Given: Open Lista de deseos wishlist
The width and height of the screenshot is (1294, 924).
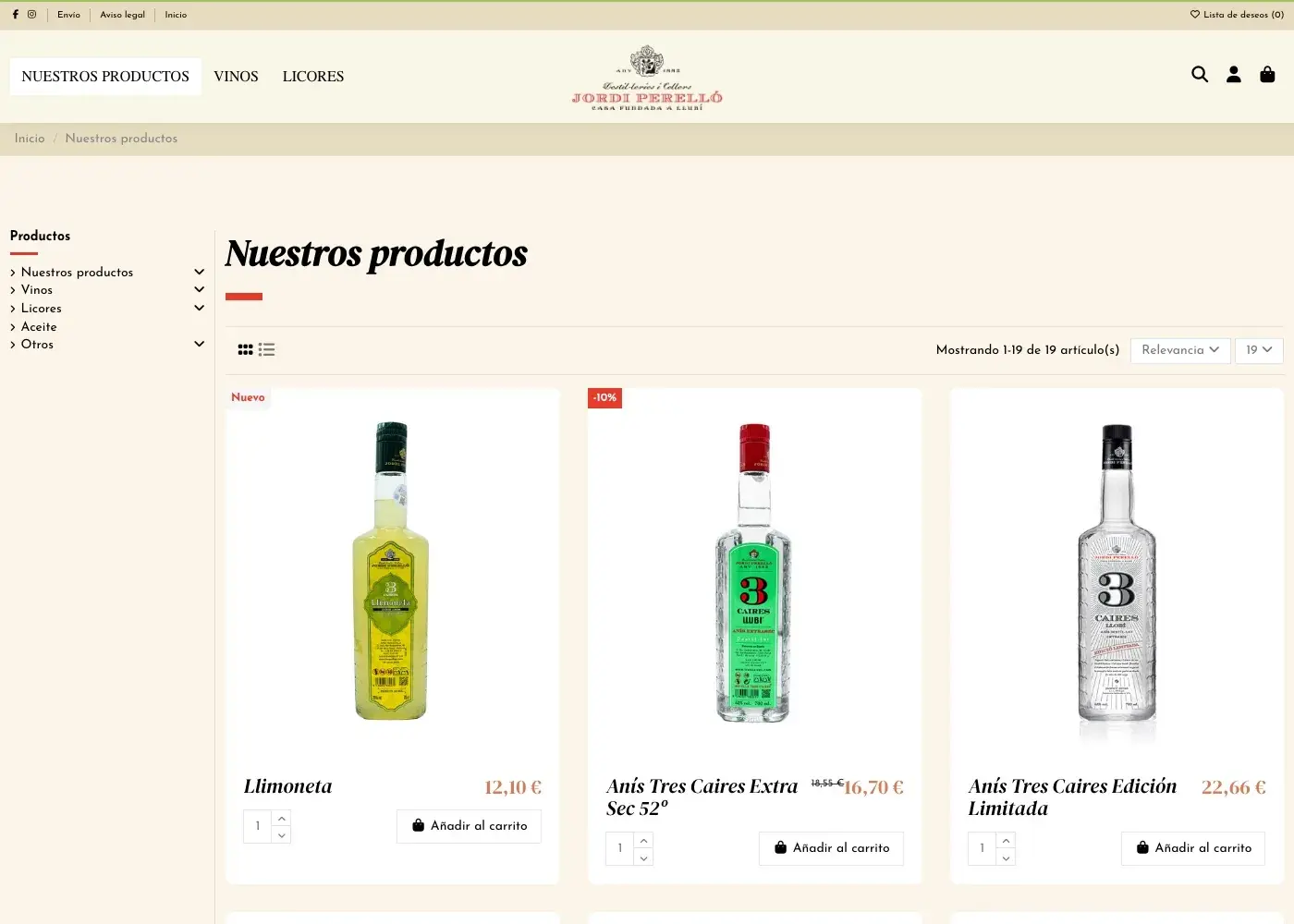Looking at the screenshot, I should (1237, 15).
